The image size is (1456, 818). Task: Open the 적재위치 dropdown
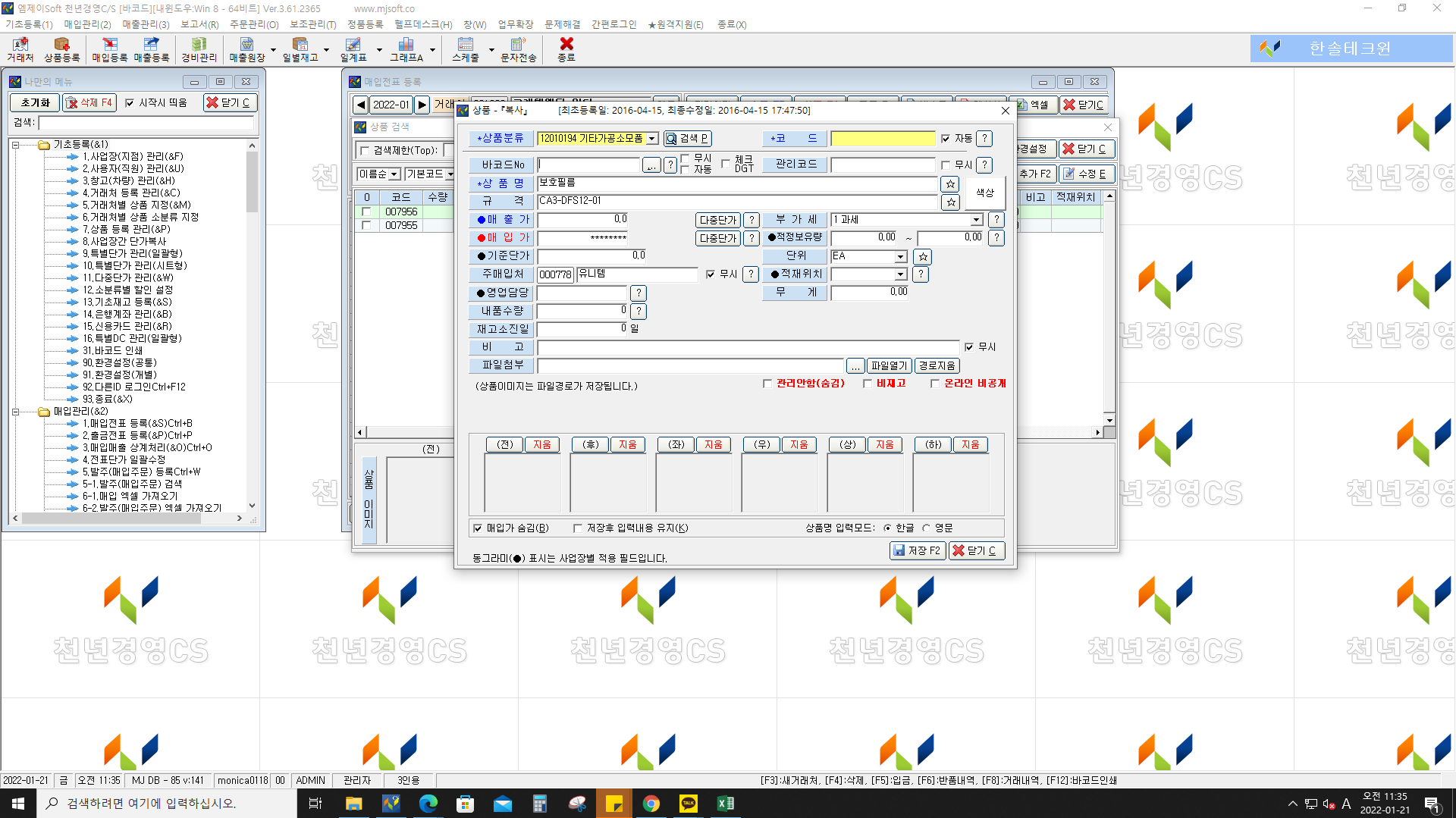900,274
